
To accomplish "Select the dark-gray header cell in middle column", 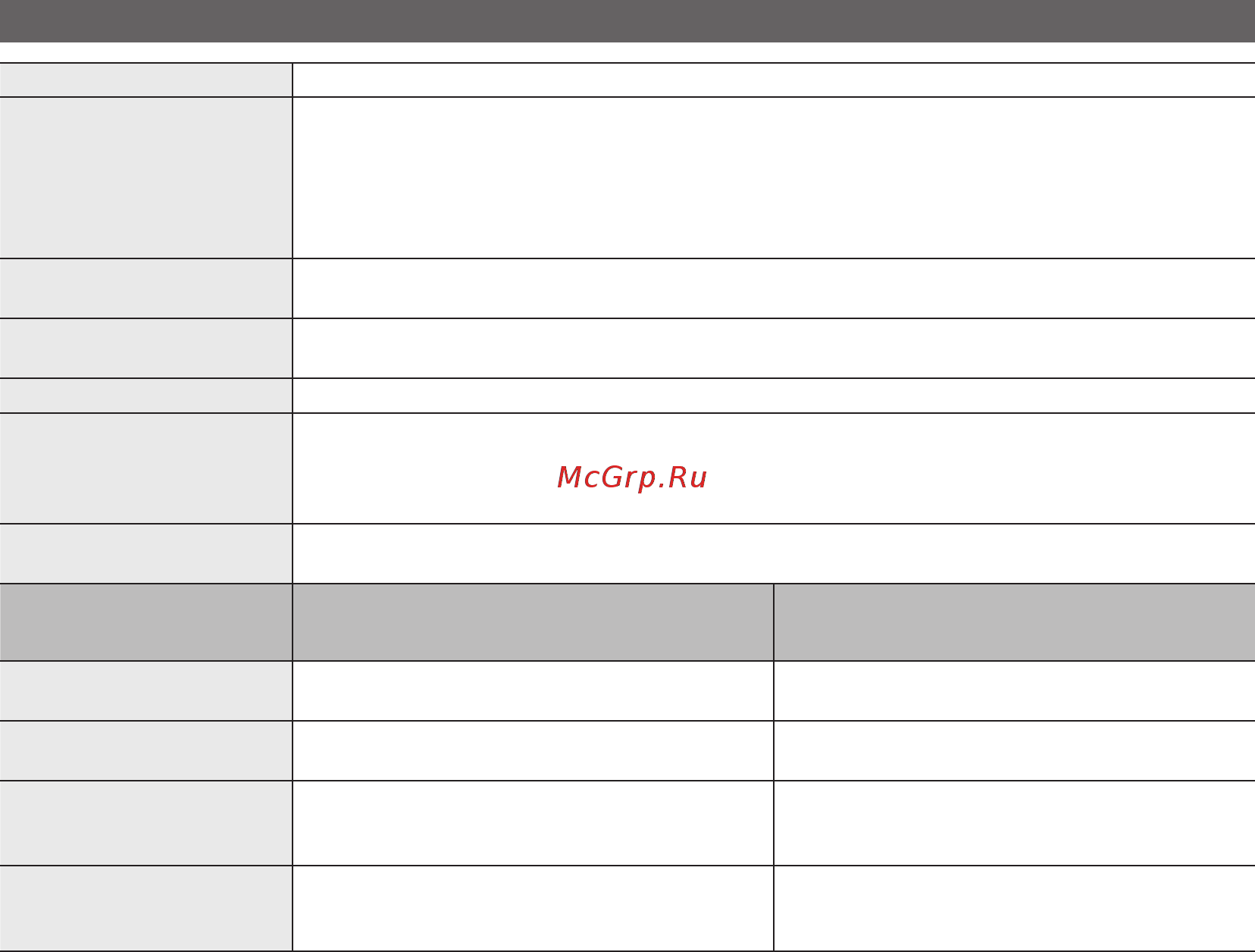I will [533, 622].
